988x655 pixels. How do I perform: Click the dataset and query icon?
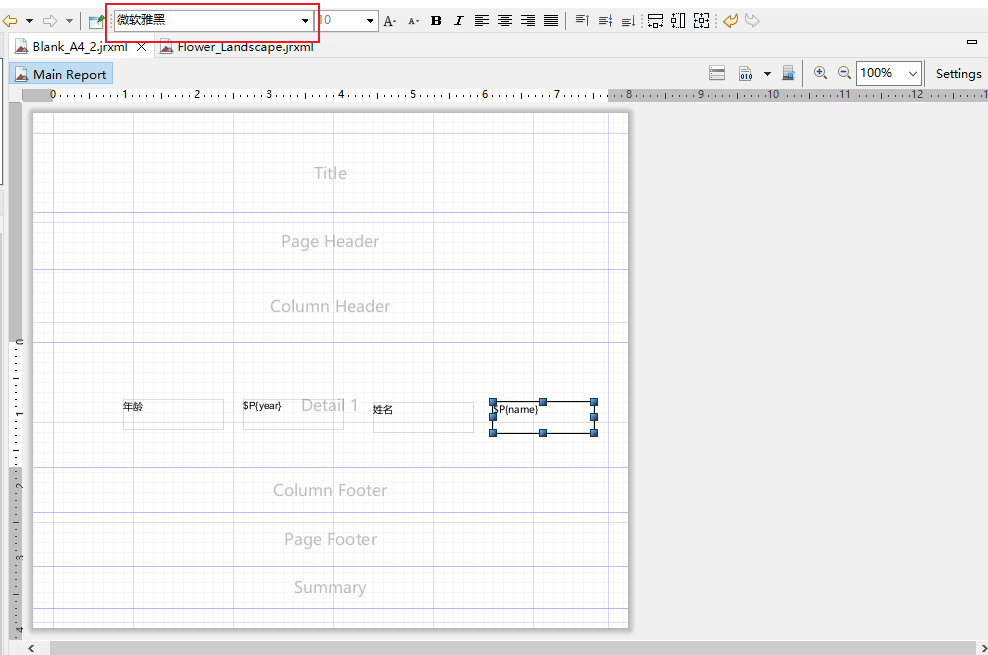[788, 73]
